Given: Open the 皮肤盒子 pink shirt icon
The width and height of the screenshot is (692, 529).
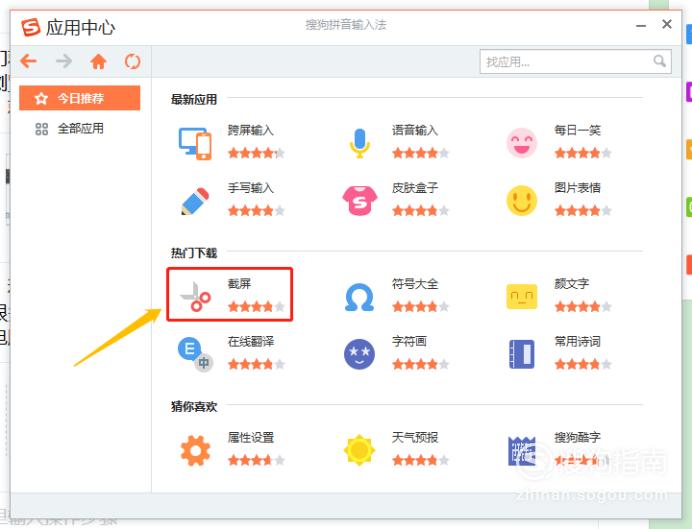Looking at the screenshot, I should coord(360,200).
